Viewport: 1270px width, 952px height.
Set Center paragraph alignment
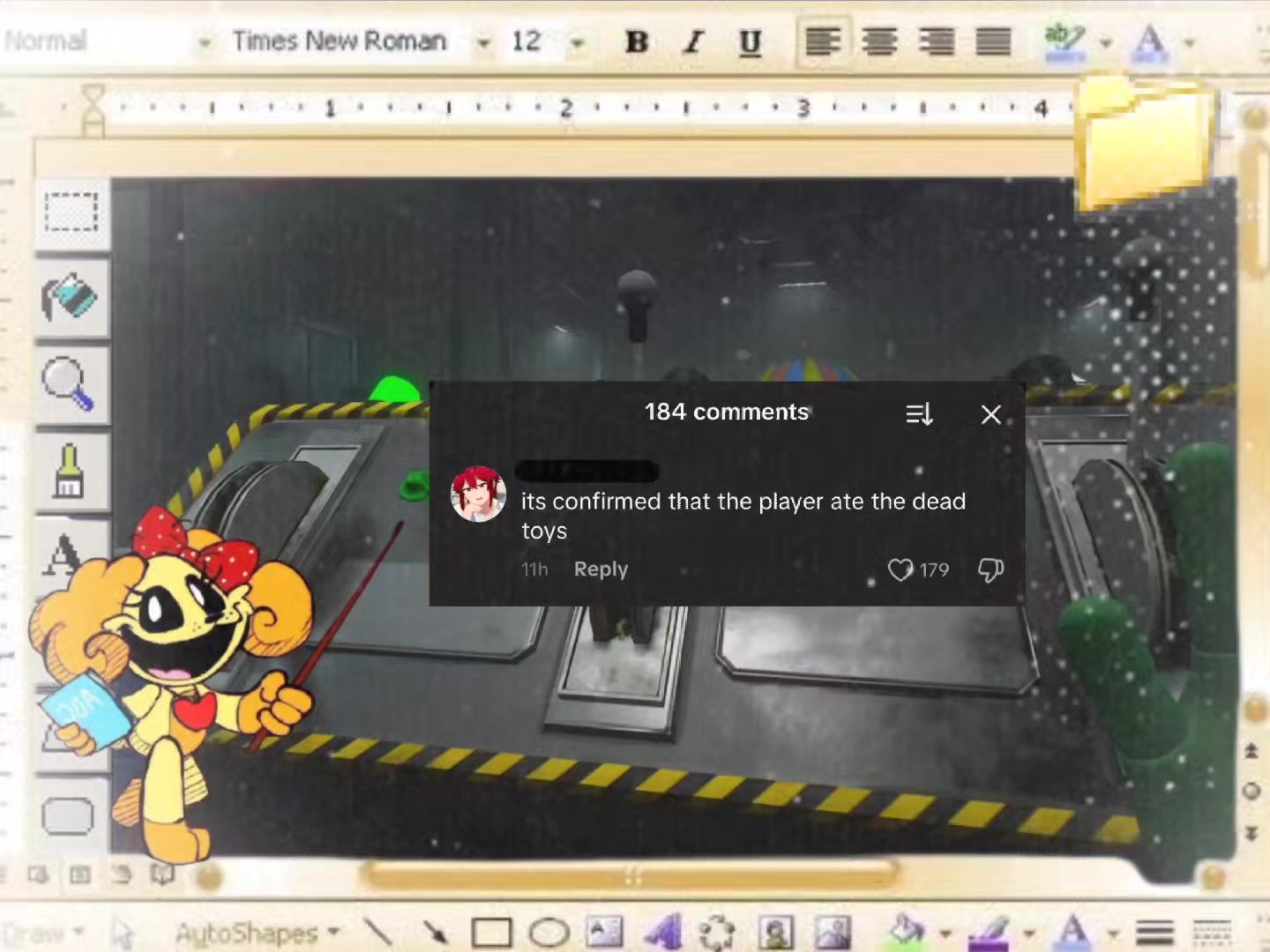[879, 41]
